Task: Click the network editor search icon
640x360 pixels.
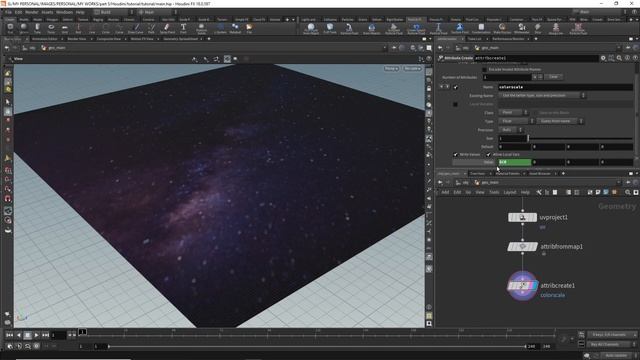Action: [628, 192]
